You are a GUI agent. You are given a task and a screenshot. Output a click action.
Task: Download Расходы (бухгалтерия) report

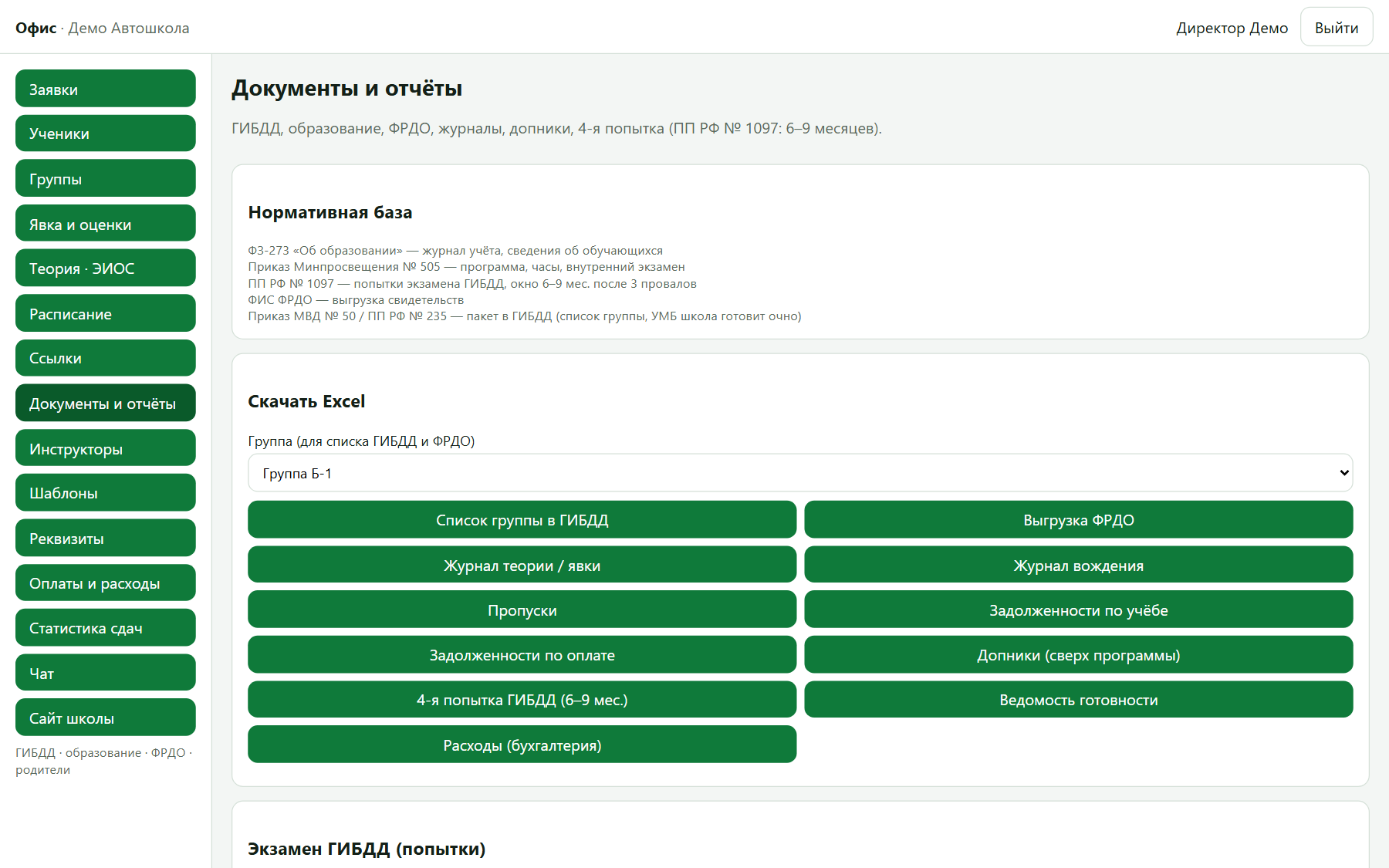pyautogui.click(x=522, y=745)
